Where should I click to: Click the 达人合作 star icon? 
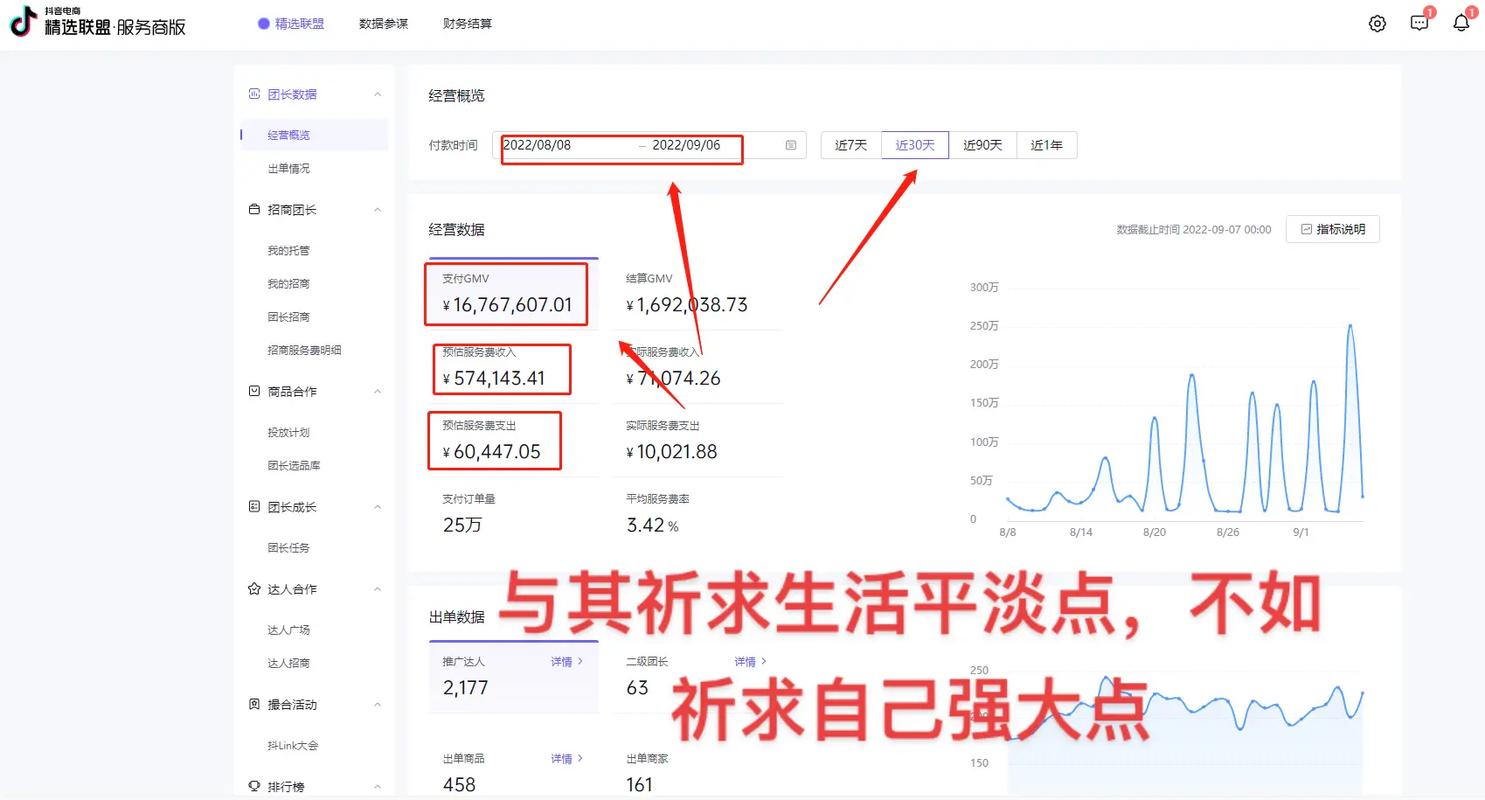[x=254, y=589]
